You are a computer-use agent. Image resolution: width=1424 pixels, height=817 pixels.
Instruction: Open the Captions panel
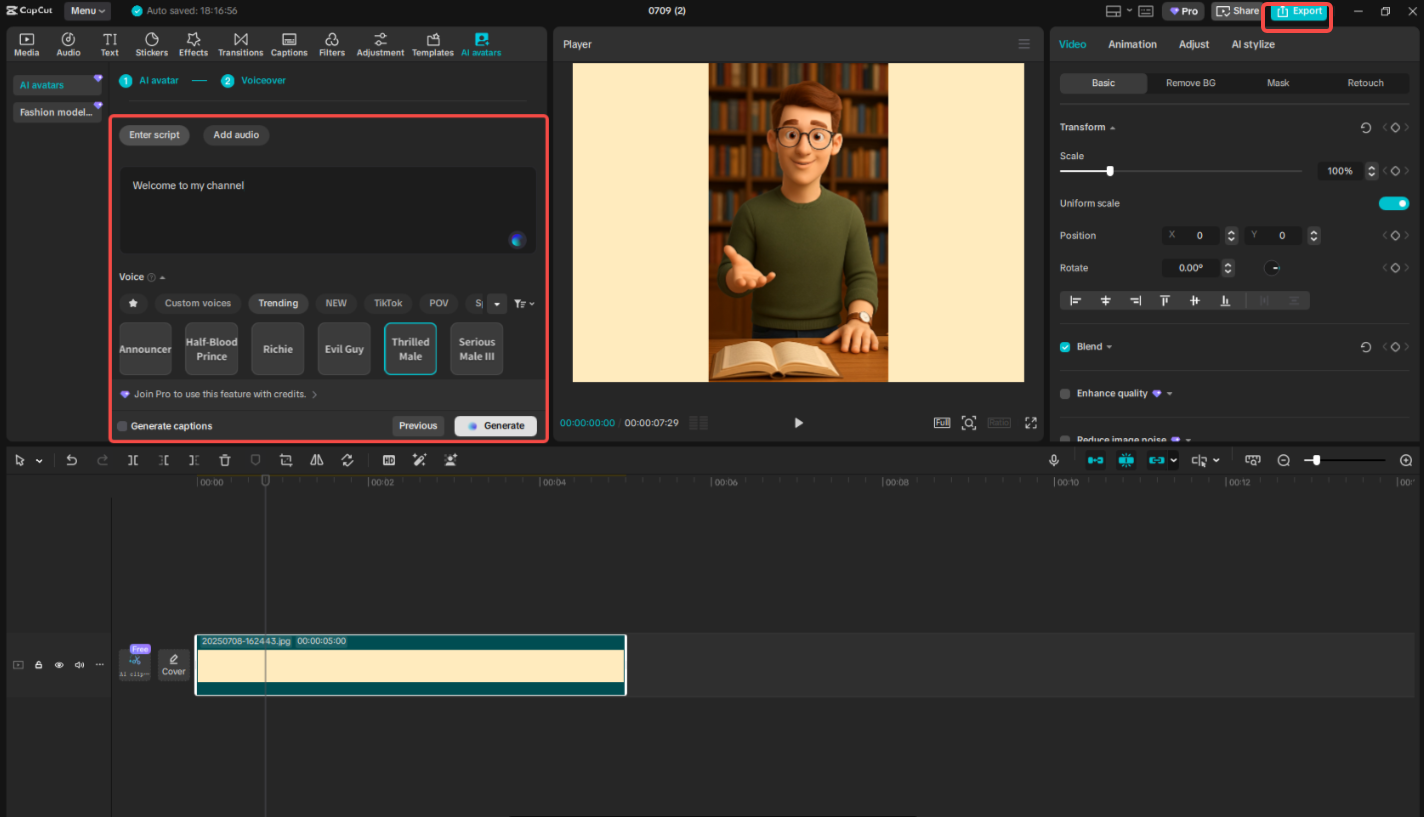tap(288, 43)
